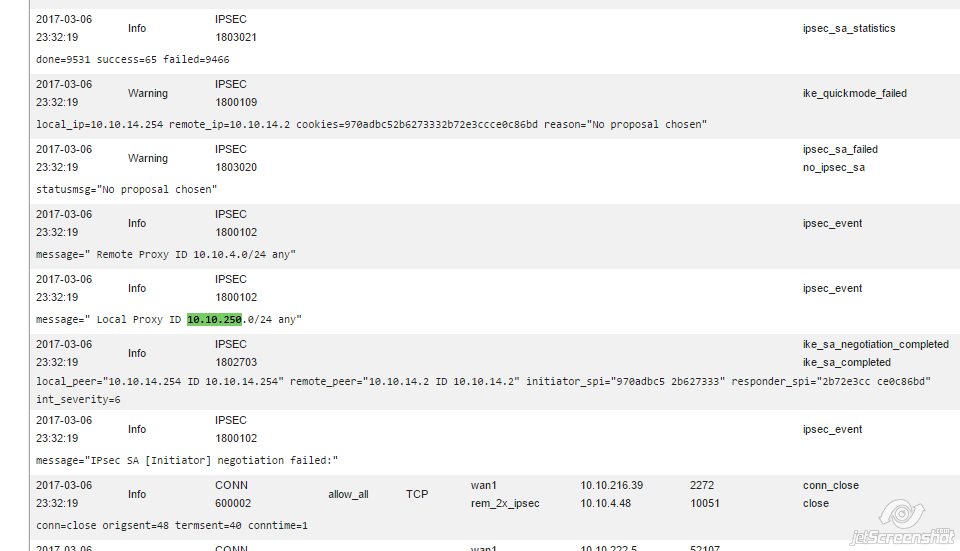Click the Warning severity beside ike_quickmode_failed
960x551 pixels.
(x=148, y=93)
